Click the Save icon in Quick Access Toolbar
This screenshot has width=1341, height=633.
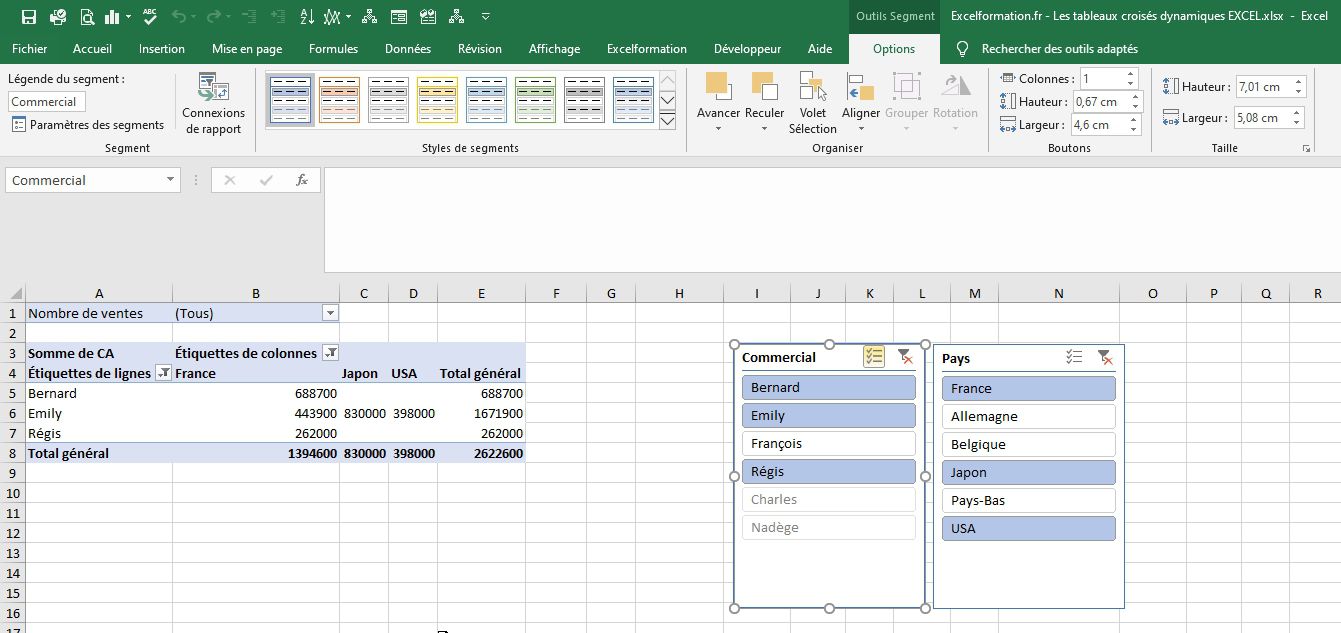click(x=28, y=15)
